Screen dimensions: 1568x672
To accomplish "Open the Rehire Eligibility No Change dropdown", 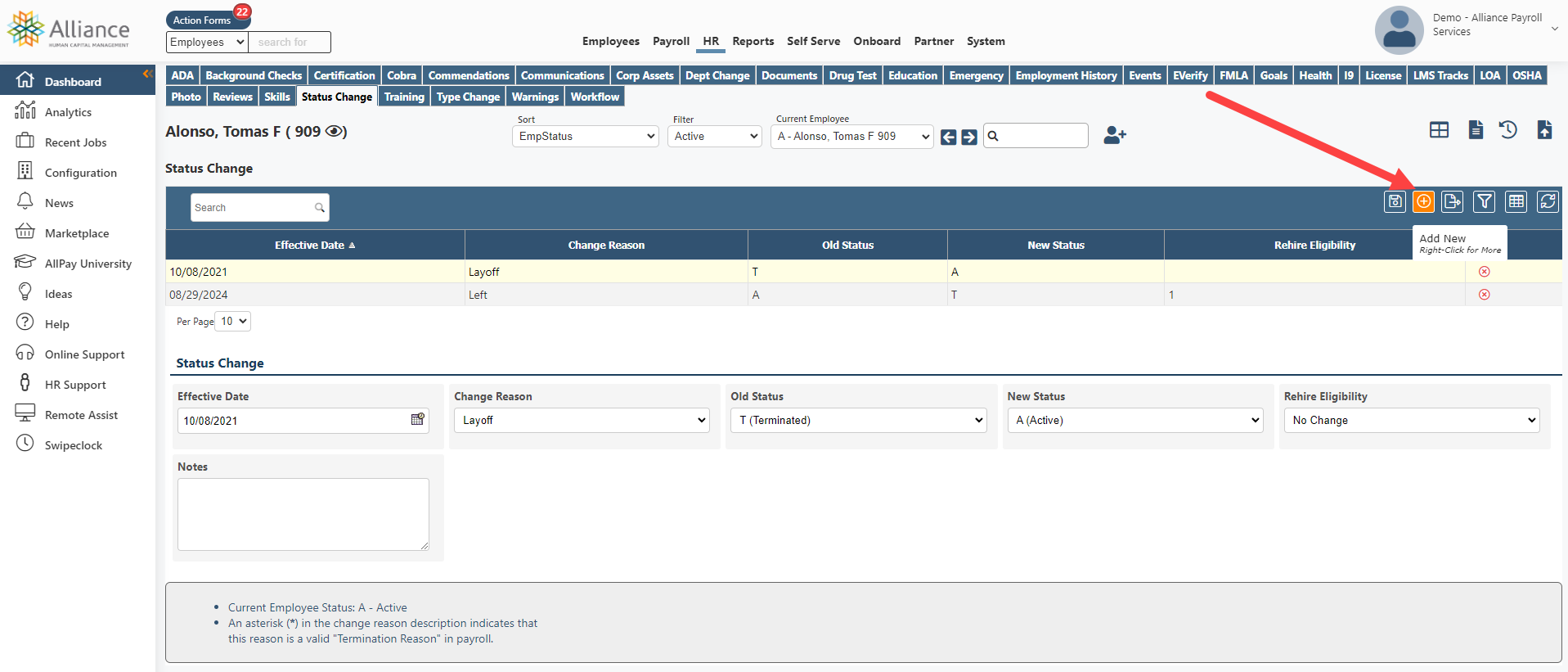I will click(1412, 420).
